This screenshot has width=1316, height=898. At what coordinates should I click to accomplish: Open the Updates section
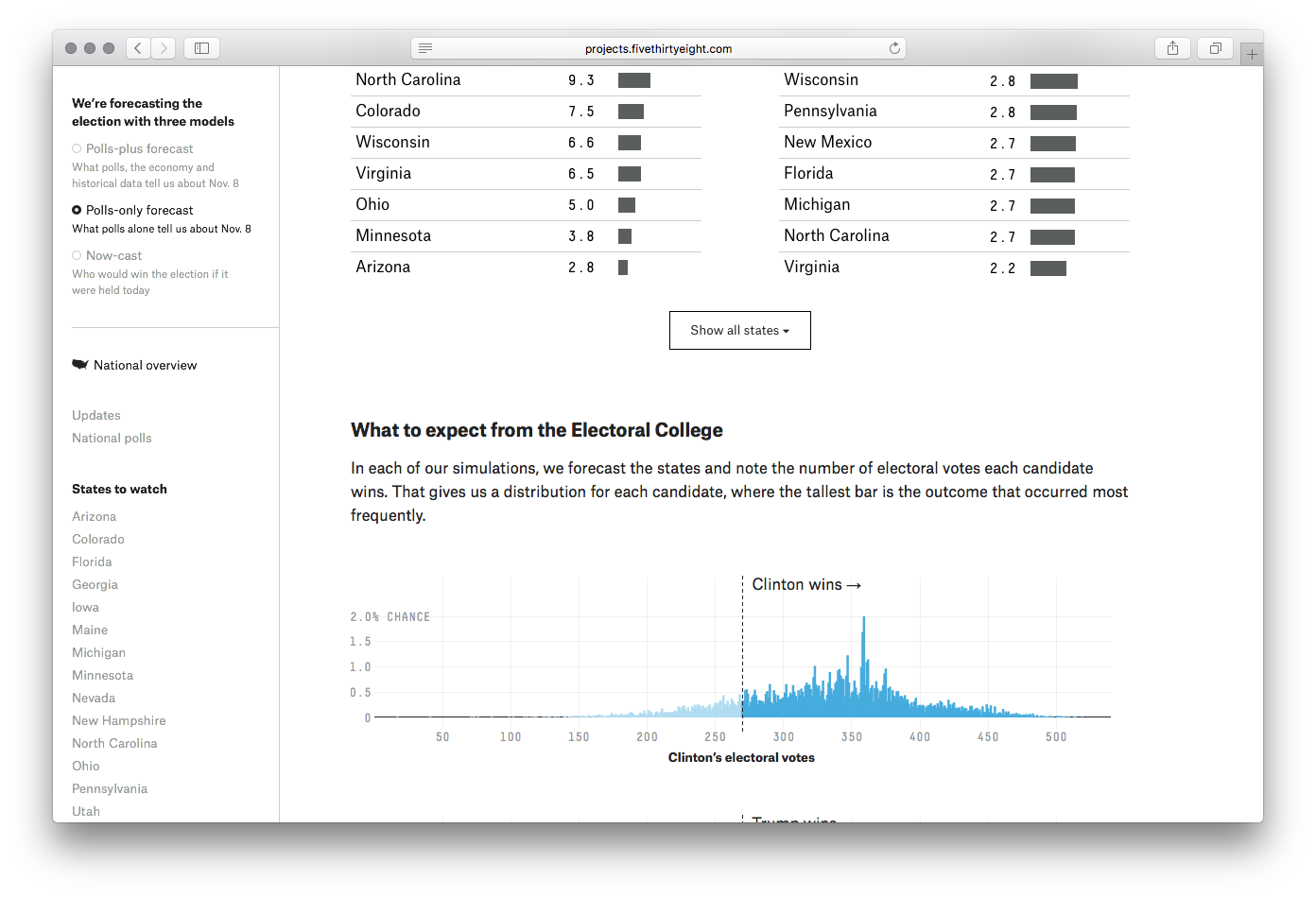95,415
